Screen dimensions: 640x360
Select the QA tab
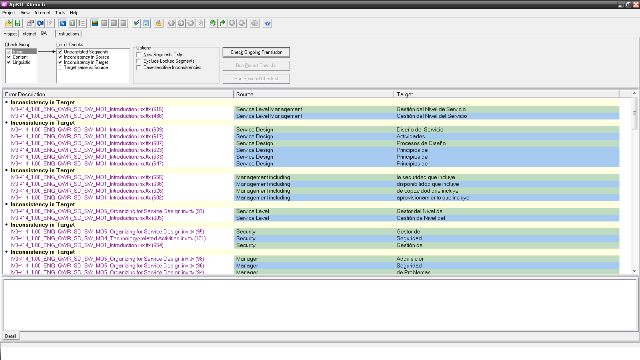click(x=44, y=33)
